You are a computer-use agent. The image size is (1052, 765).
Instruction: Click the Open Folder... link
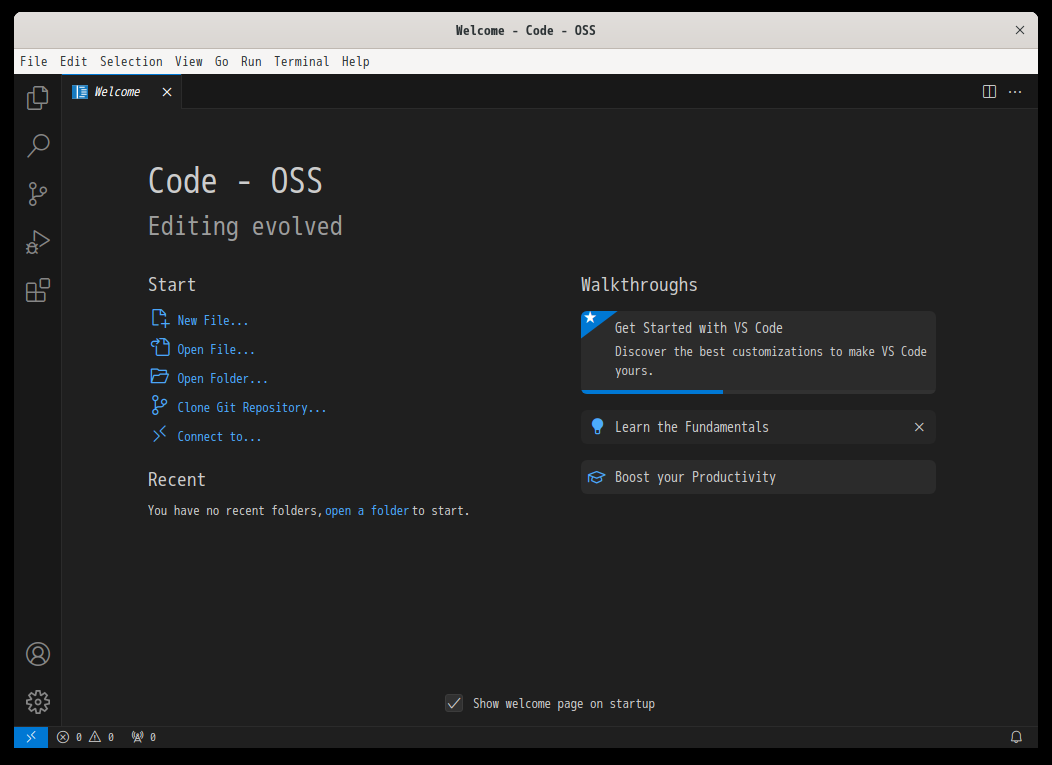[223, 378]
